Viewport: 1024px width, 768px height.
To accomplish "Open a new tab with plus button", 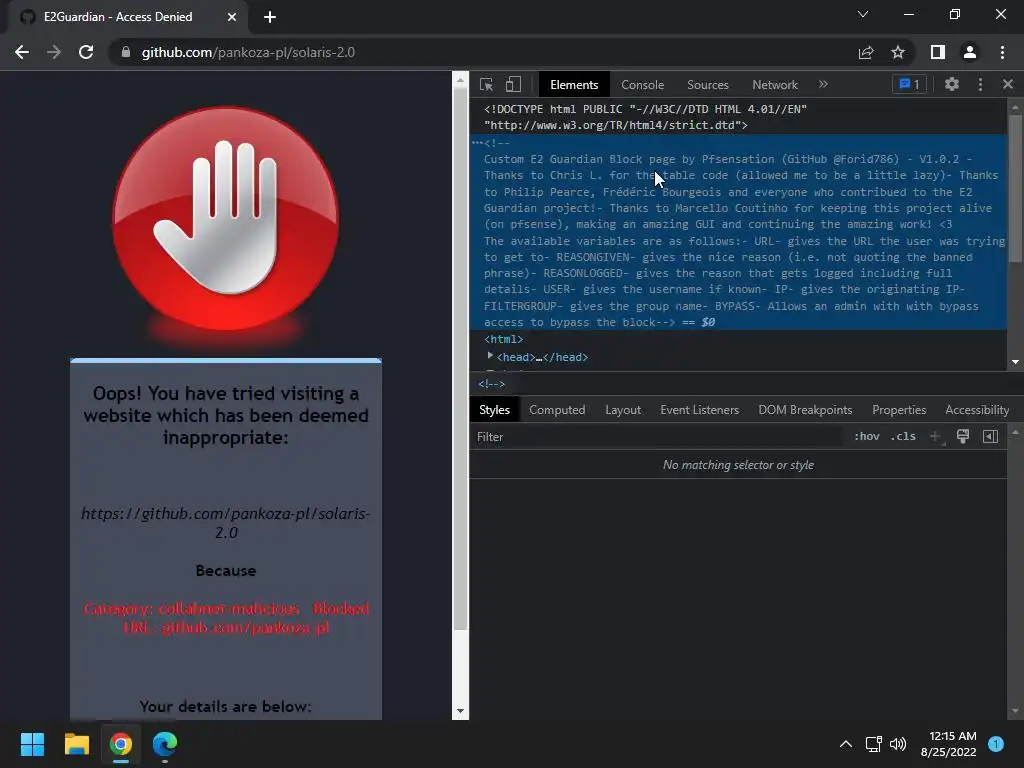I will tap(270, 17).
